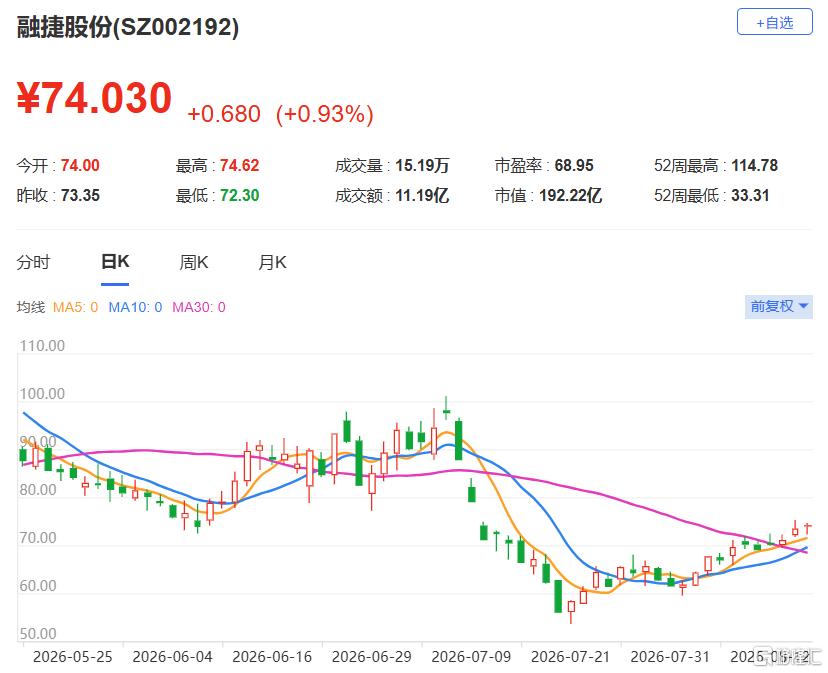
Task: Click the stock title 融捷股份(SZ002192)
Action: point(128,27)
